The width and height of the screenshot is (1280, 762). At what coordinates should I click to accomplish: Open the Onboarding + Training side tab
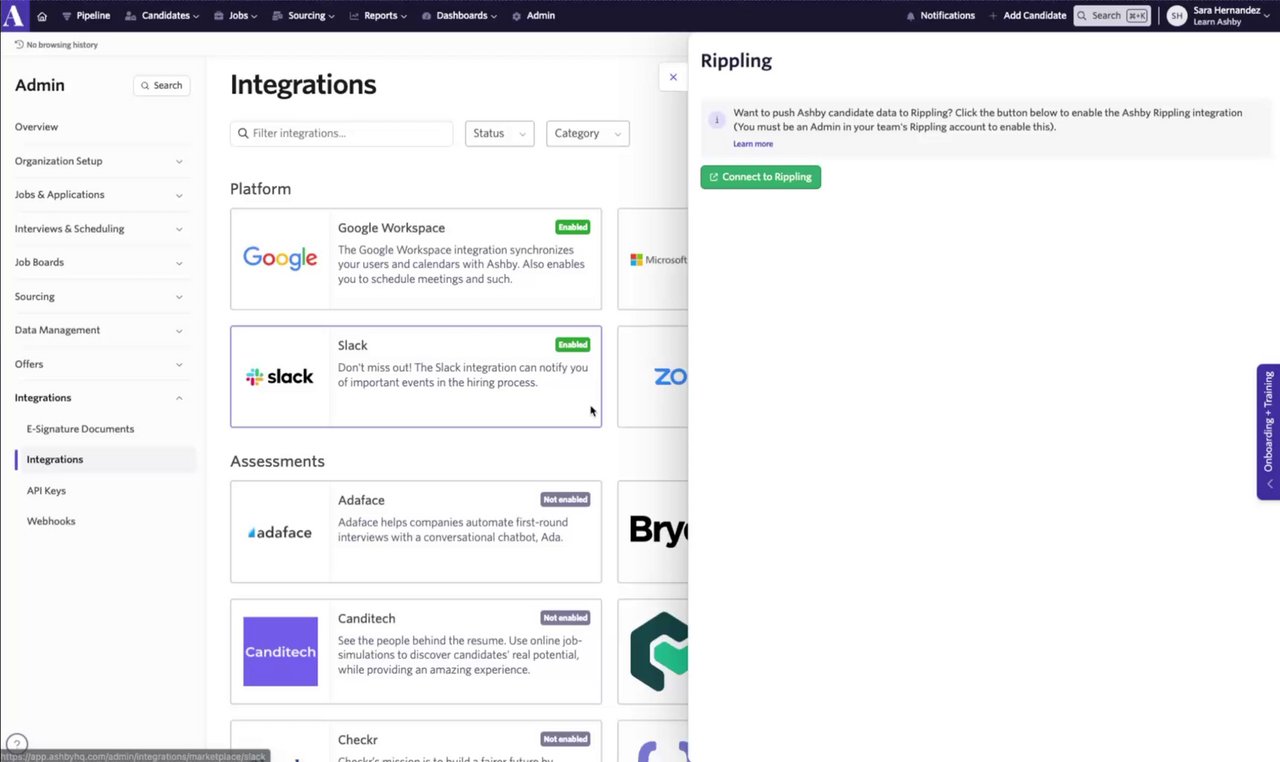1268,431
